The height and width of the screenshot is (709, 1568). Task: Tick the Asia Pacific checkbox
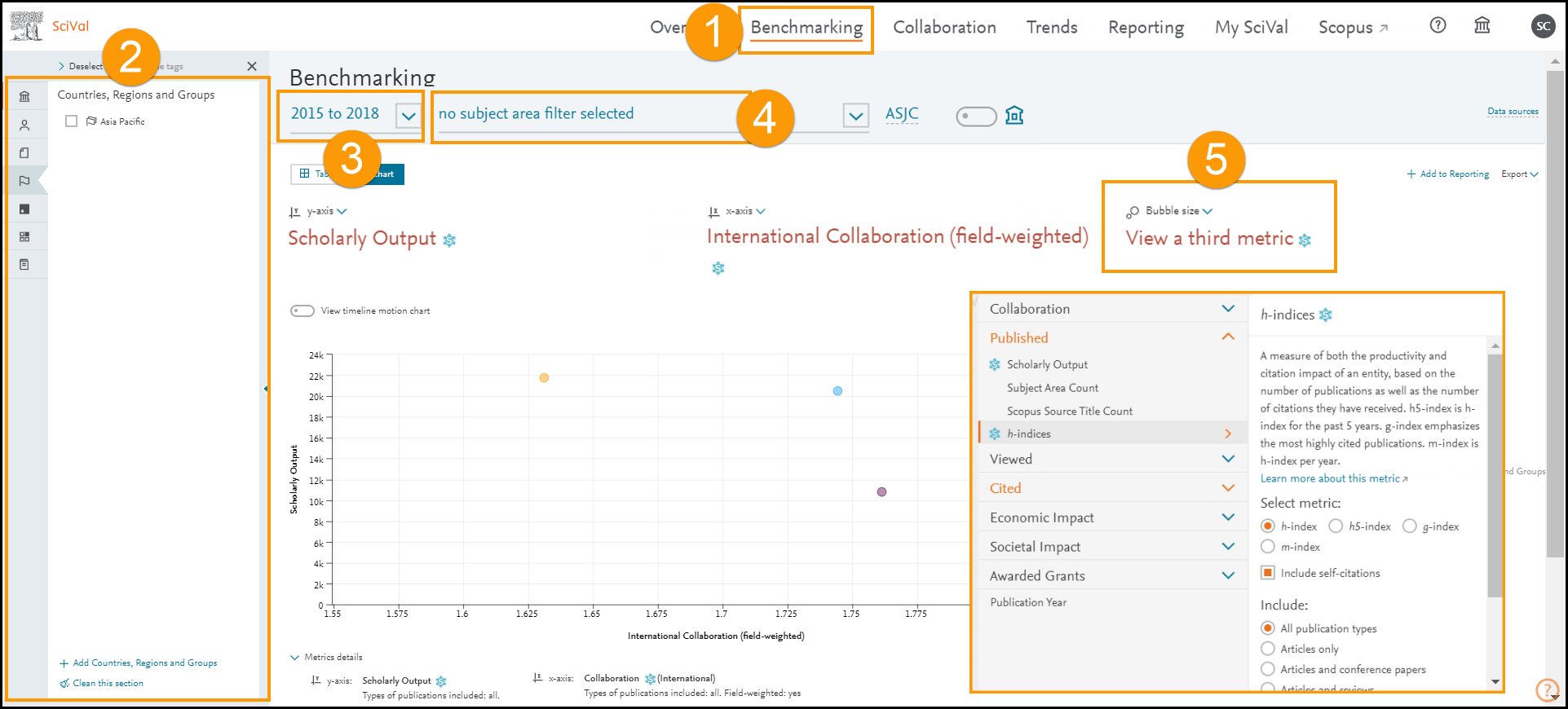[x=71, y=121]
